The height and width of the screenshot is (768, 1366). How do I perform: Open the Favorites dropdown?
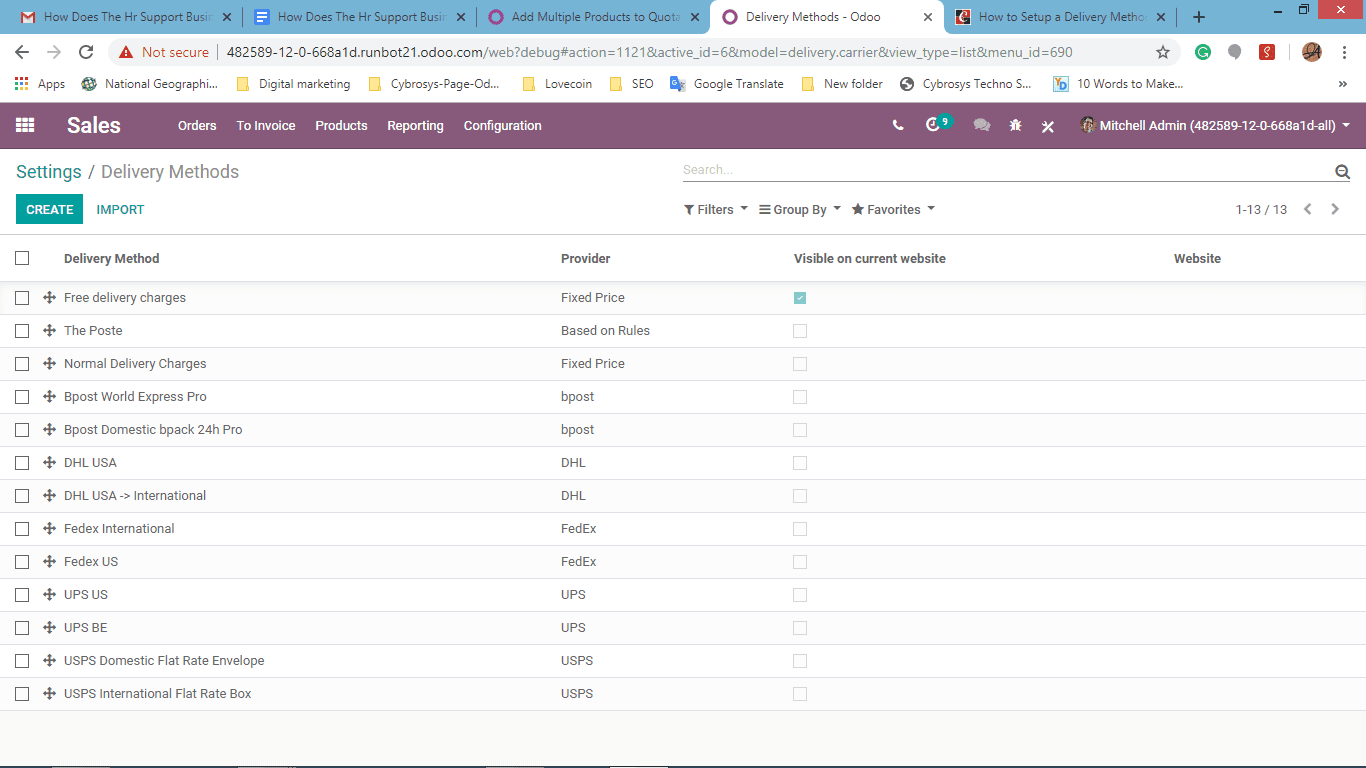(893, 209)
